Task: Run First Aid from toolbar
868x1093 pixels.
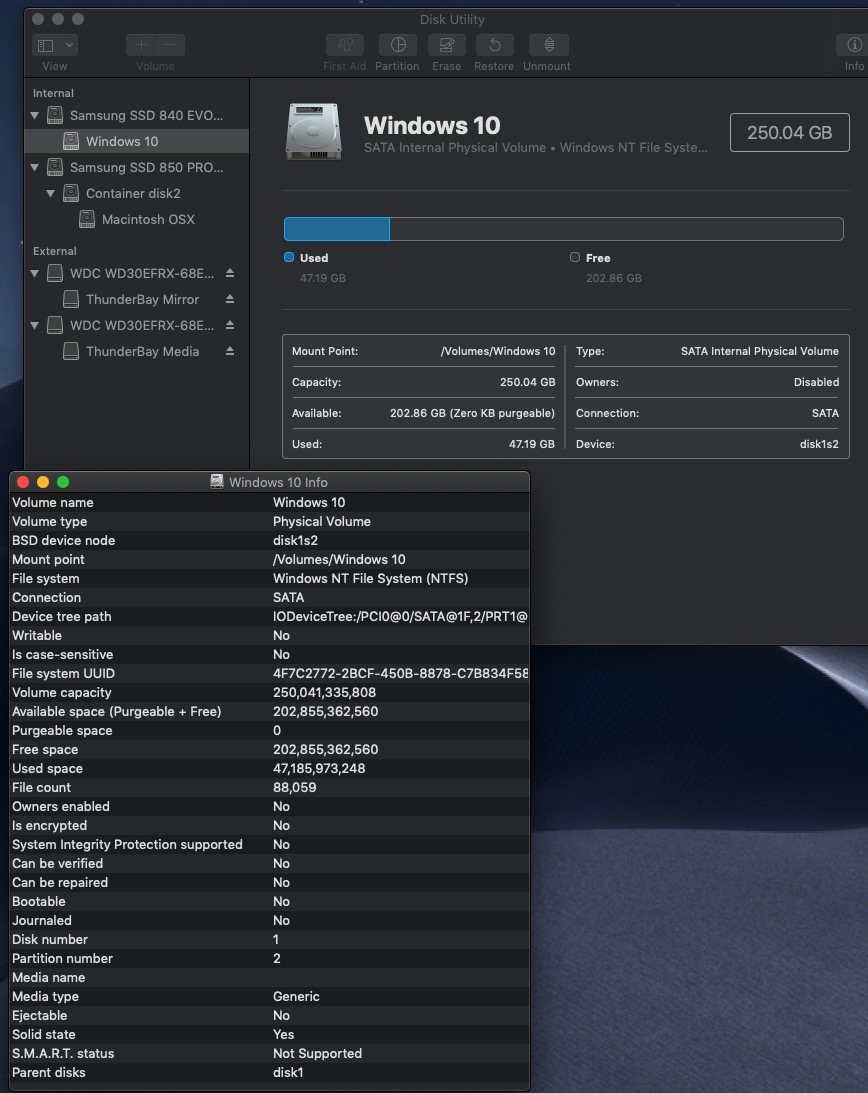Action: point(344,45)
